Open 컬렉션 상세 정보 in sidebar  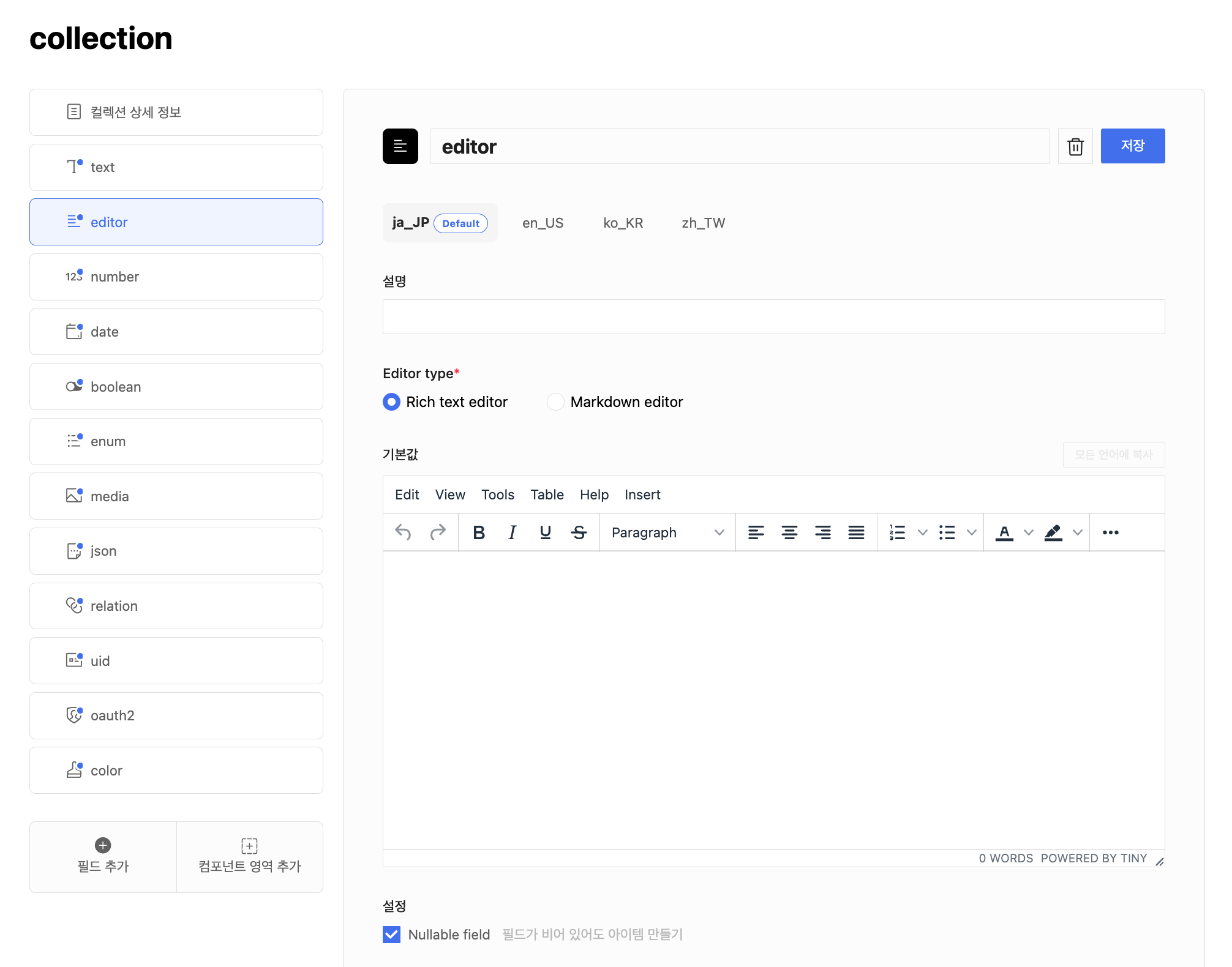coord(176,112)
